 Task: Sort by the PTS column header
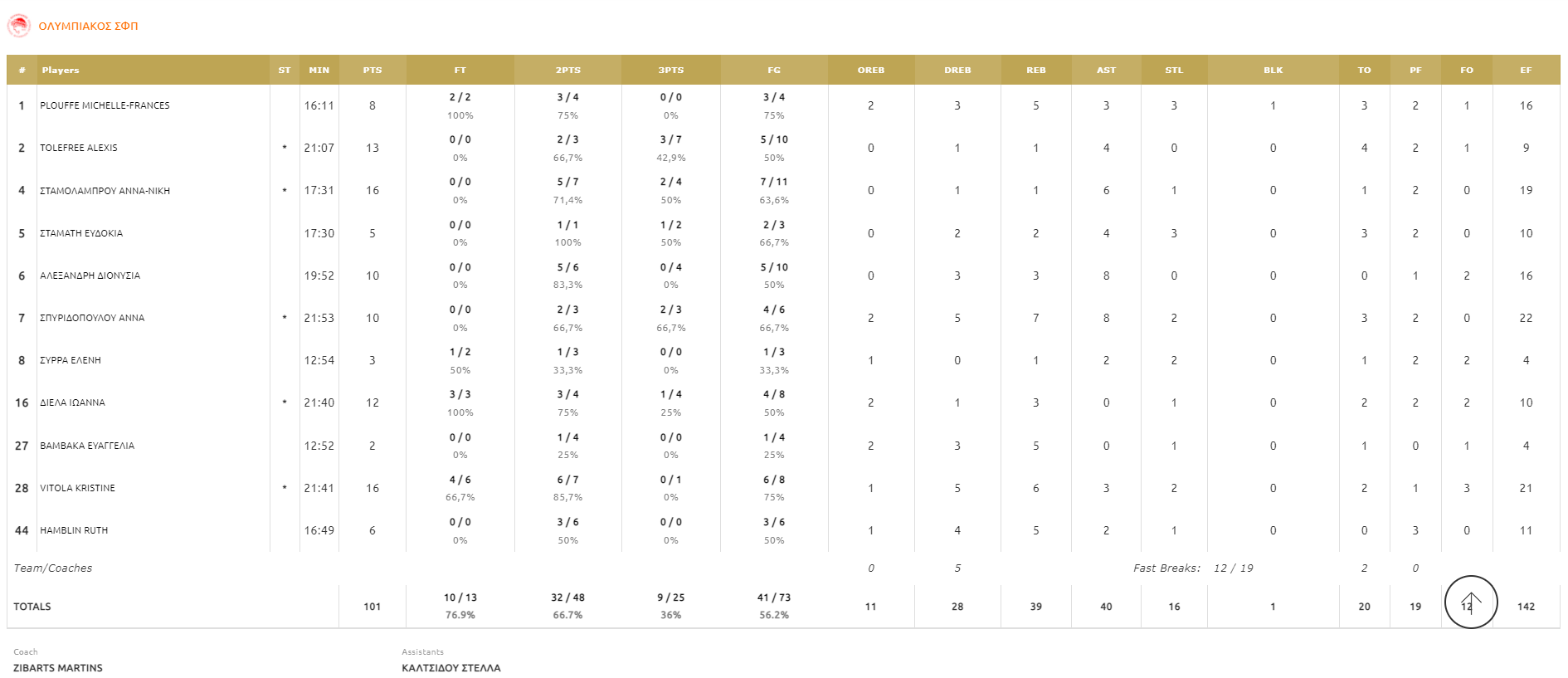pos(373,71)
